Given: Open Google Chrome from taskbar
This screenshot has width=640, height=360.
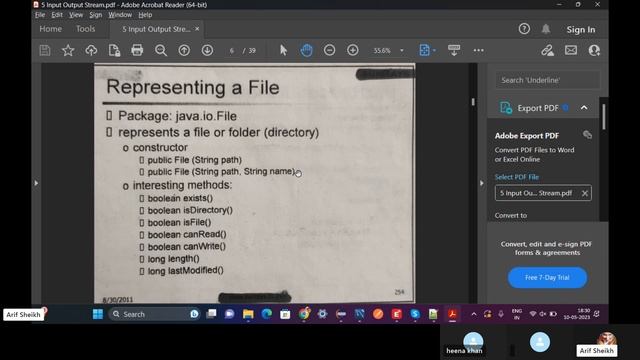Looking at the screenshot, I should pyautogui.click(x=304, y=314).
